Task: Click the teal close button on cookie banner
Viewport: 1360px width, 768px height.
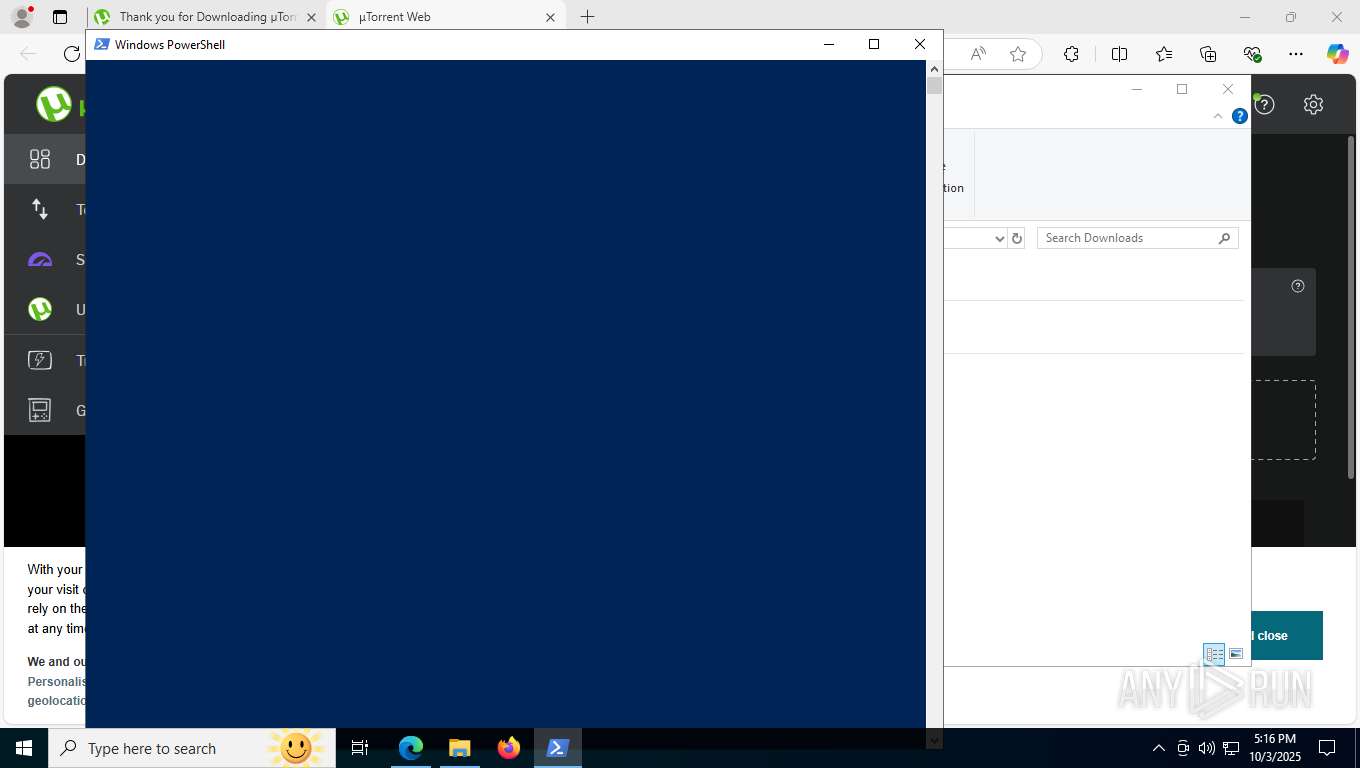Action: (1287, 636)
